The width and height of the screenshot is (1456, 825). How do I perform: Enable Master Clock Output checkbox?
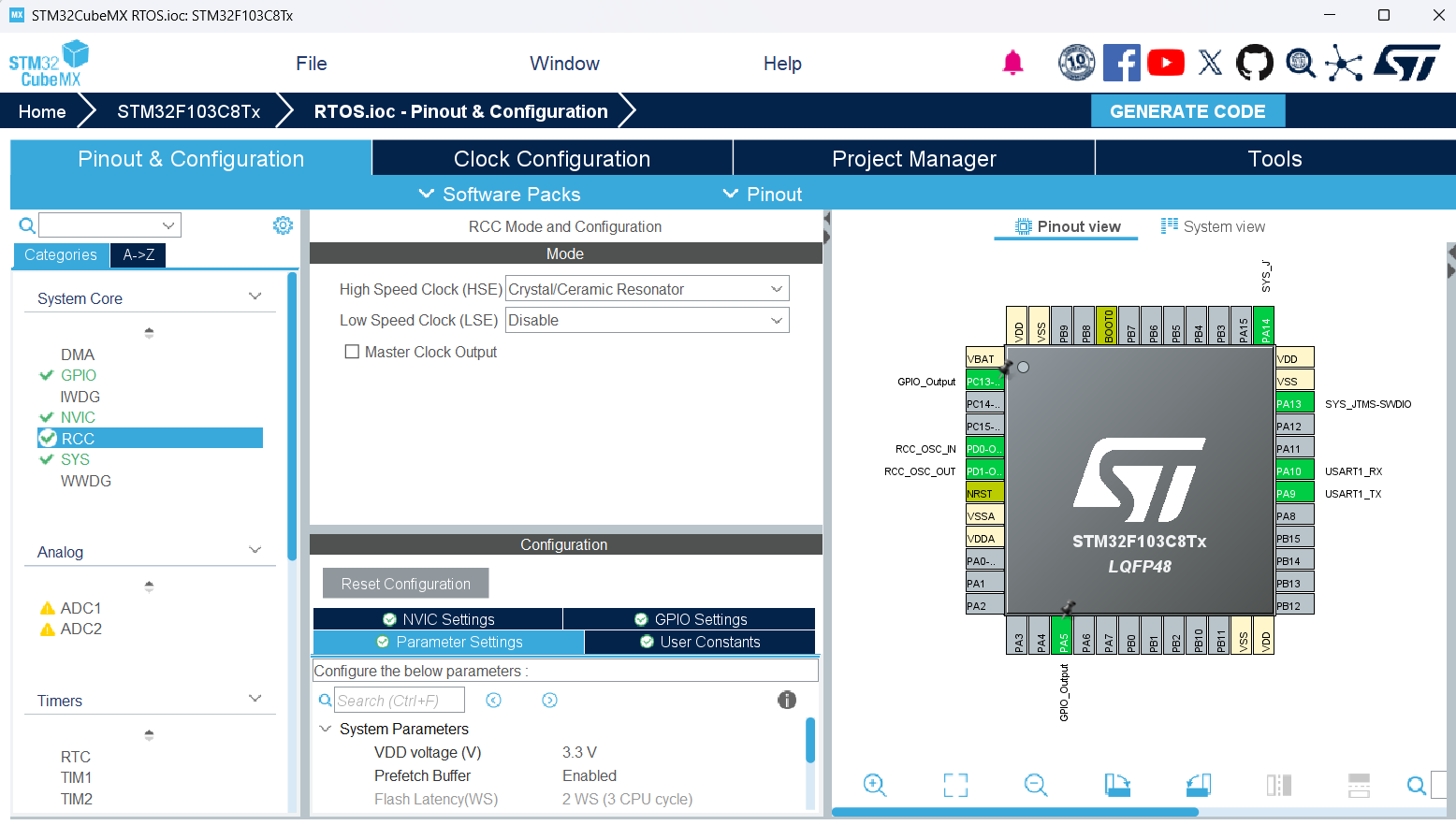[352, 352]
